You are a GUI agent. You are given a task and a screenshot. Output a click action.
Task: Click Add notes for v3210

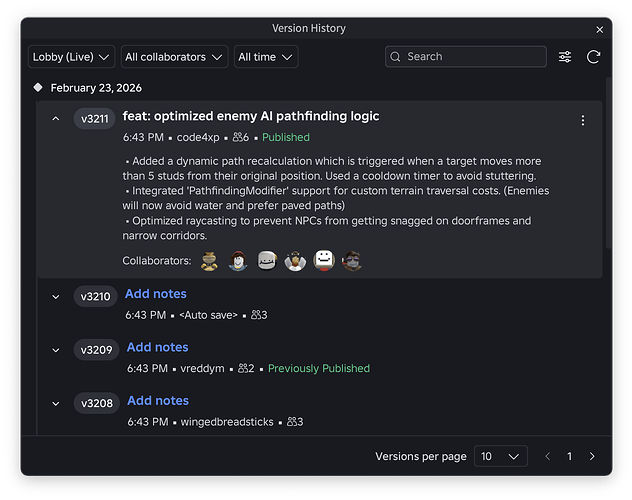point(156,294)
